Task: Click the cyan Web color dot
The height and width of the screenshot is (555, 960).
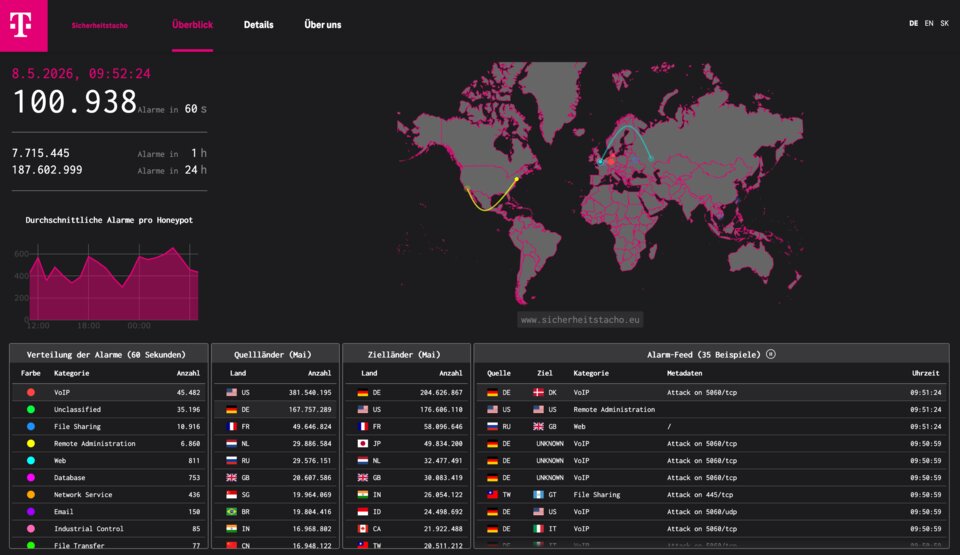Action: click(31, 461)
